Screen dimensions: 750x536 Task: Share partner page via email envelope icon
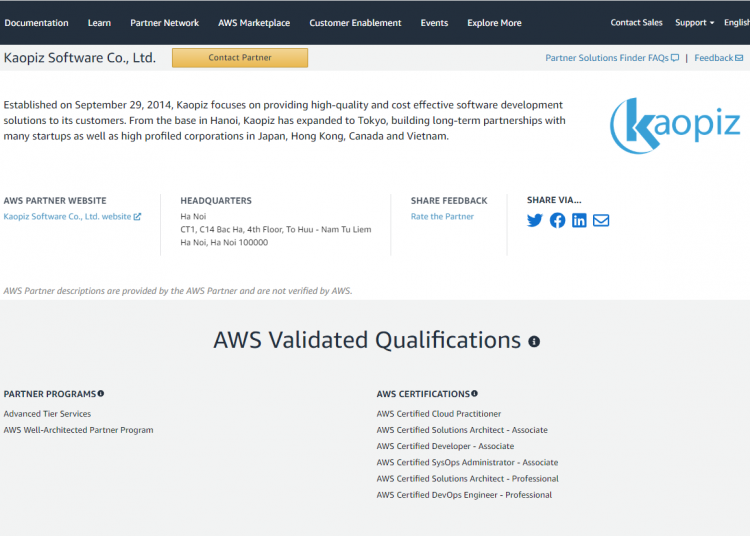pos(601,220)
